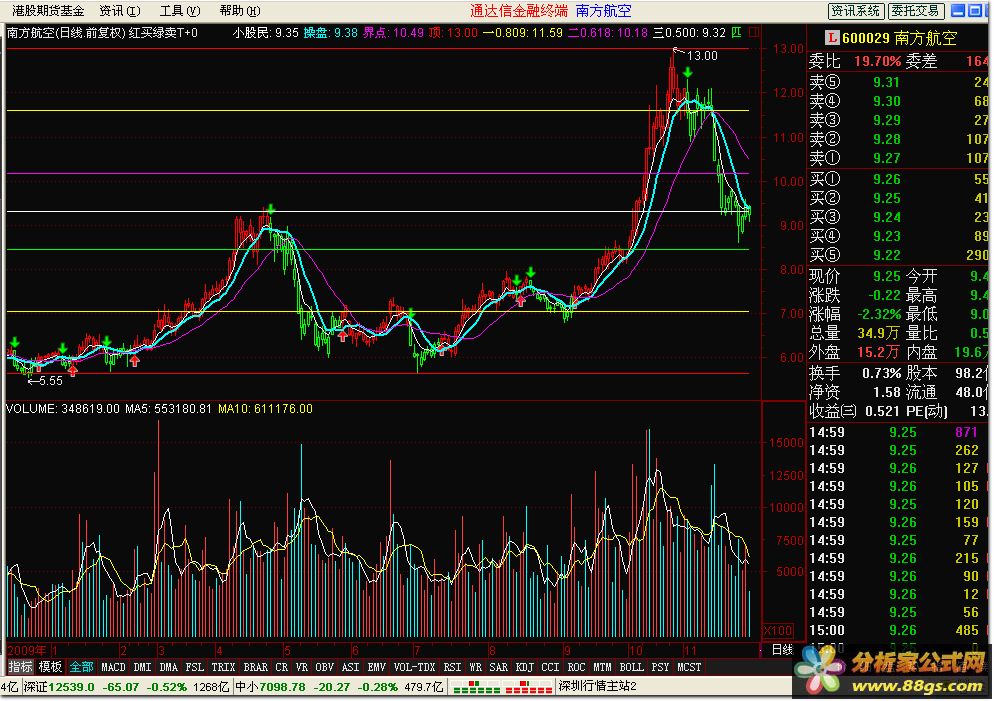Switch indicator to VR

coord(302,667)
